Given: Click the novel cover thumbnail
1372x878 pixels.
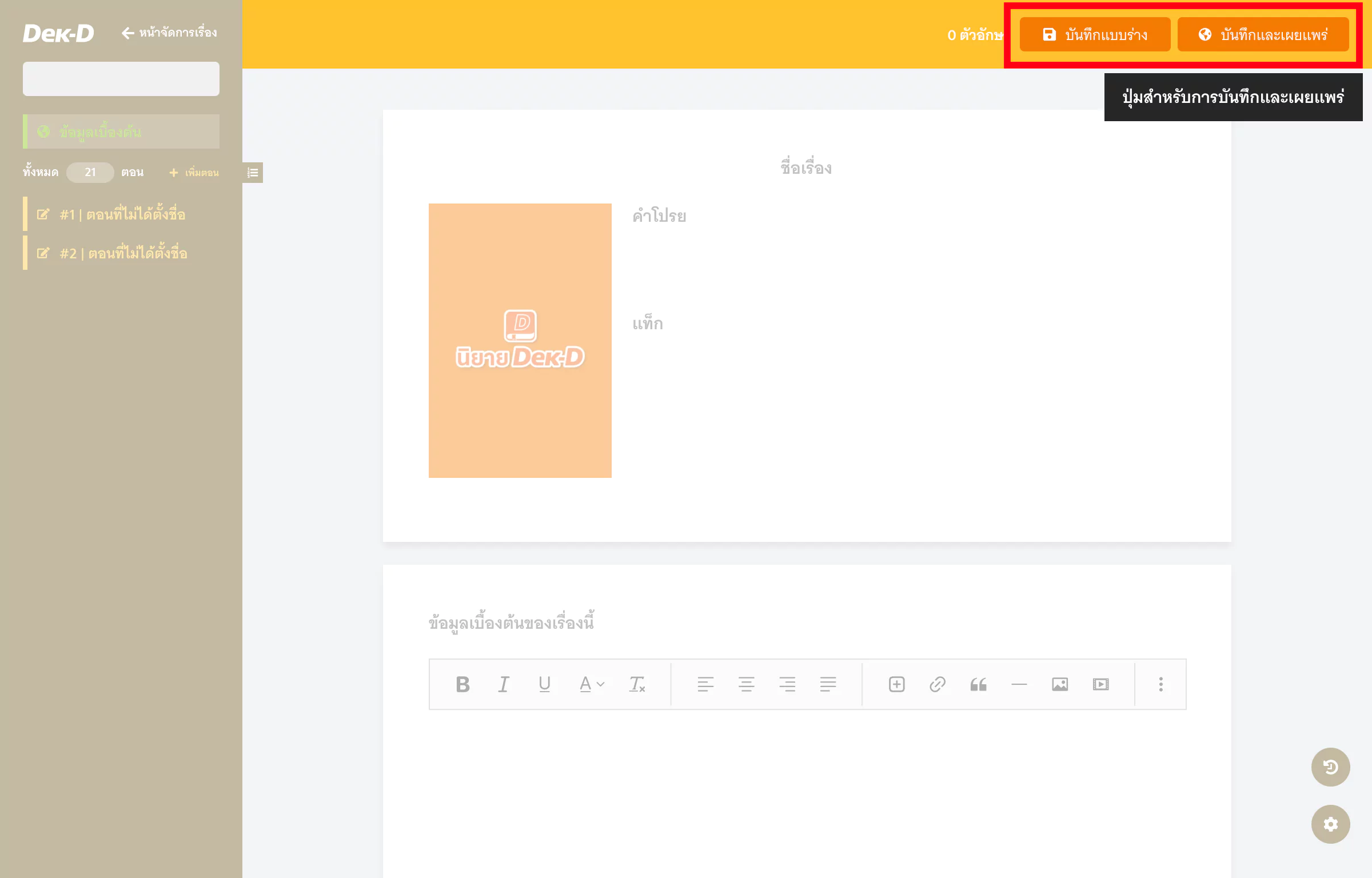Looking at the screenshot, I should tap(520, 341).
